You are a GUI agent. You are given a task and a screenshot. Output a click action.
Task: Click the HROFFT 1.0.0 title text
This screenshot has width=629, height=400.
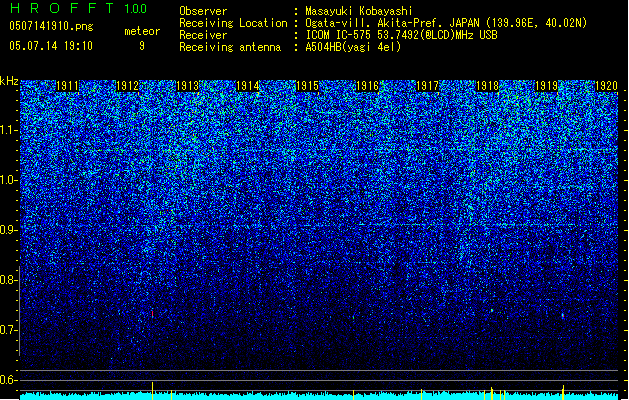pyautogui.click(x=79, y=8)
